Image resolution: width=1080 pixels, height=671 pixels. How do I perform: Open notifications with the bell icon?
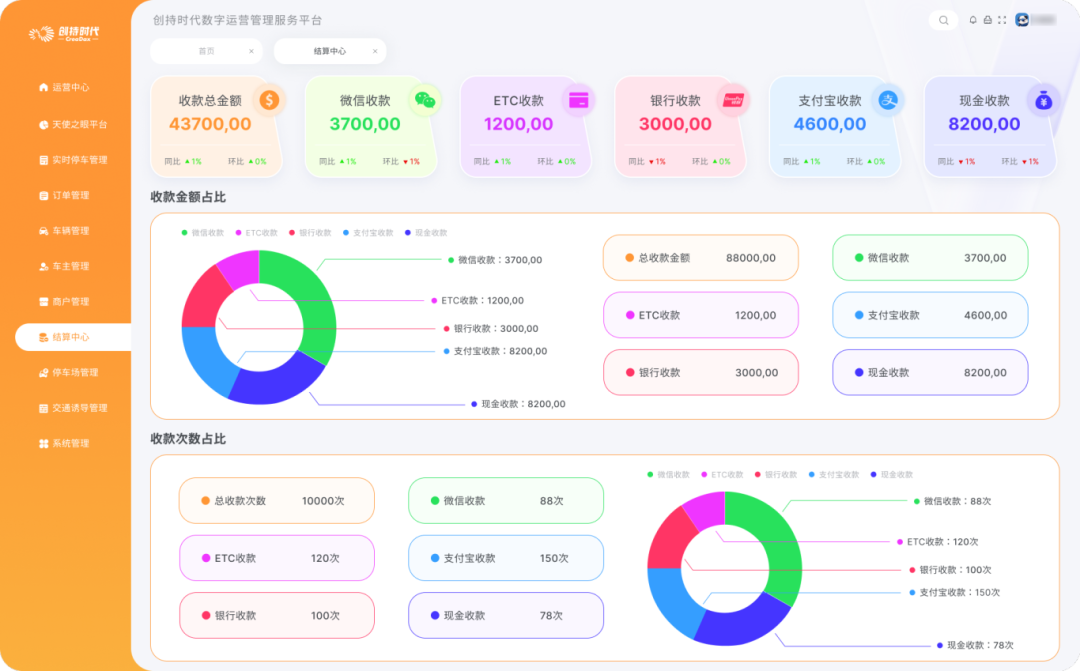973,20
